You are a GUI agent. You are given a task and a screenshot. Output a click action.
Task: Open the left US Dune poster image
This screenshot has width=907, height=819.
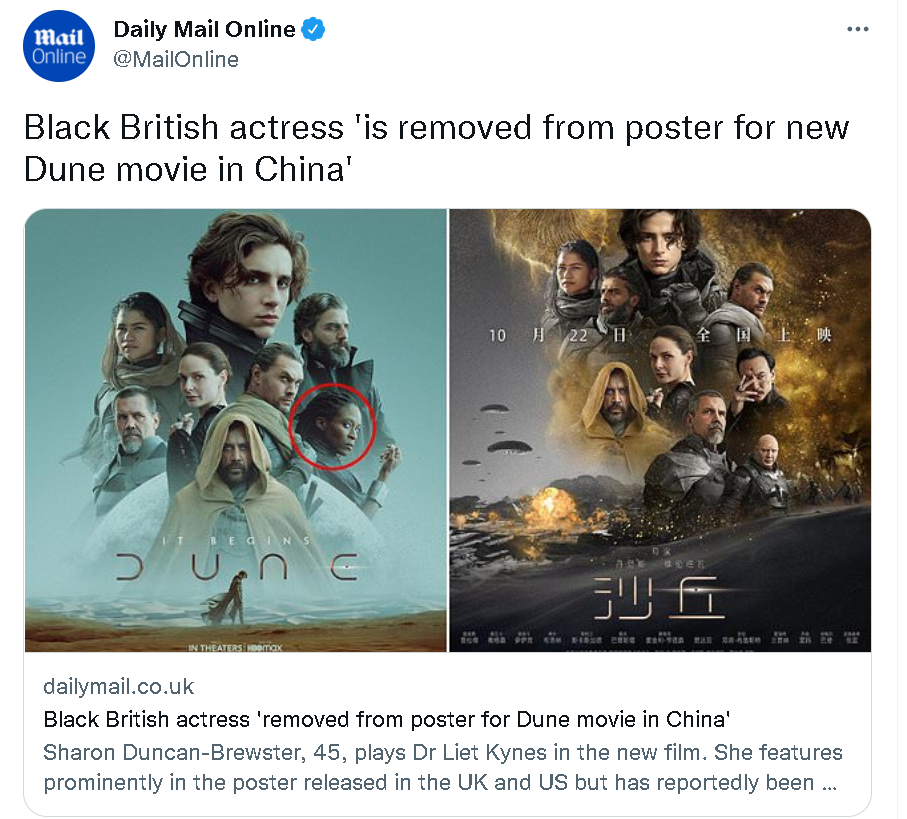point(236,430)
